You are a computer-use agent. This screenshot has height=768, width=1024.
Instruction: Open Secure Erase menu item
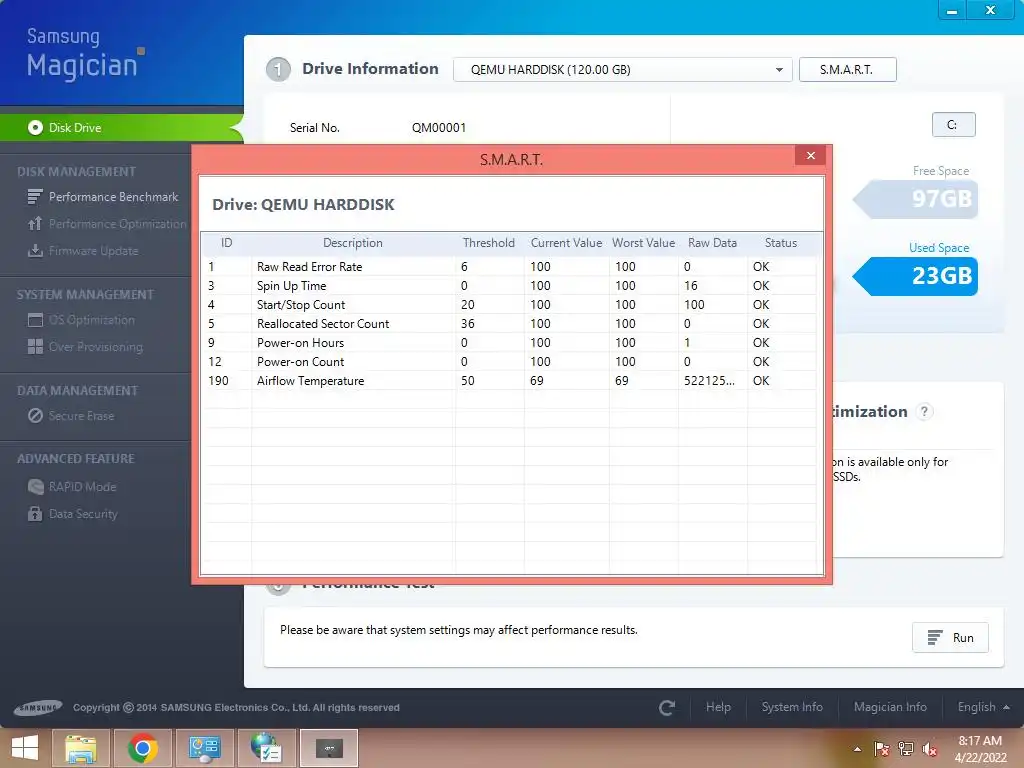tap(81, 416)
